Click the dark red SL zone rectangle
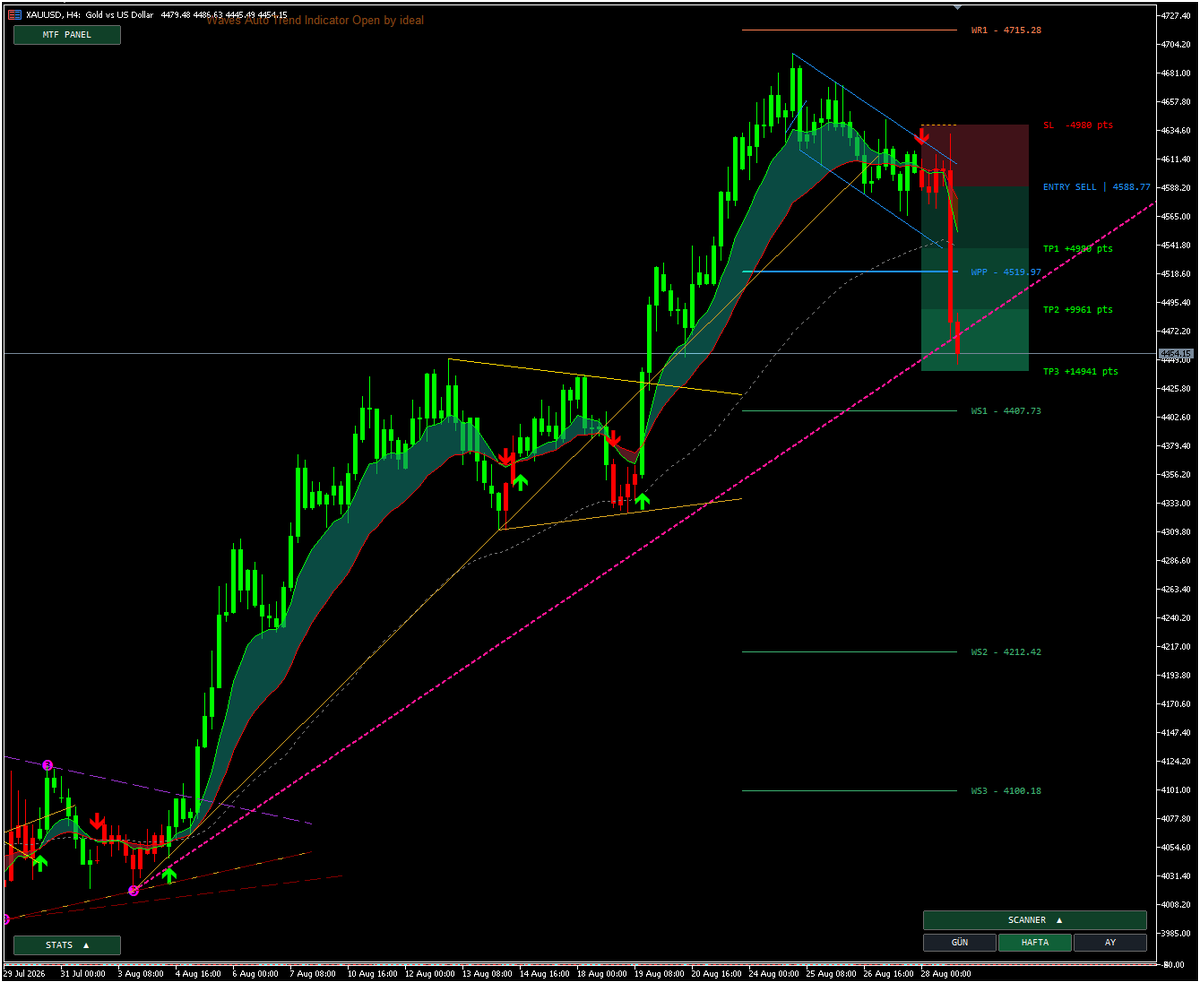 tap(975, 155)
